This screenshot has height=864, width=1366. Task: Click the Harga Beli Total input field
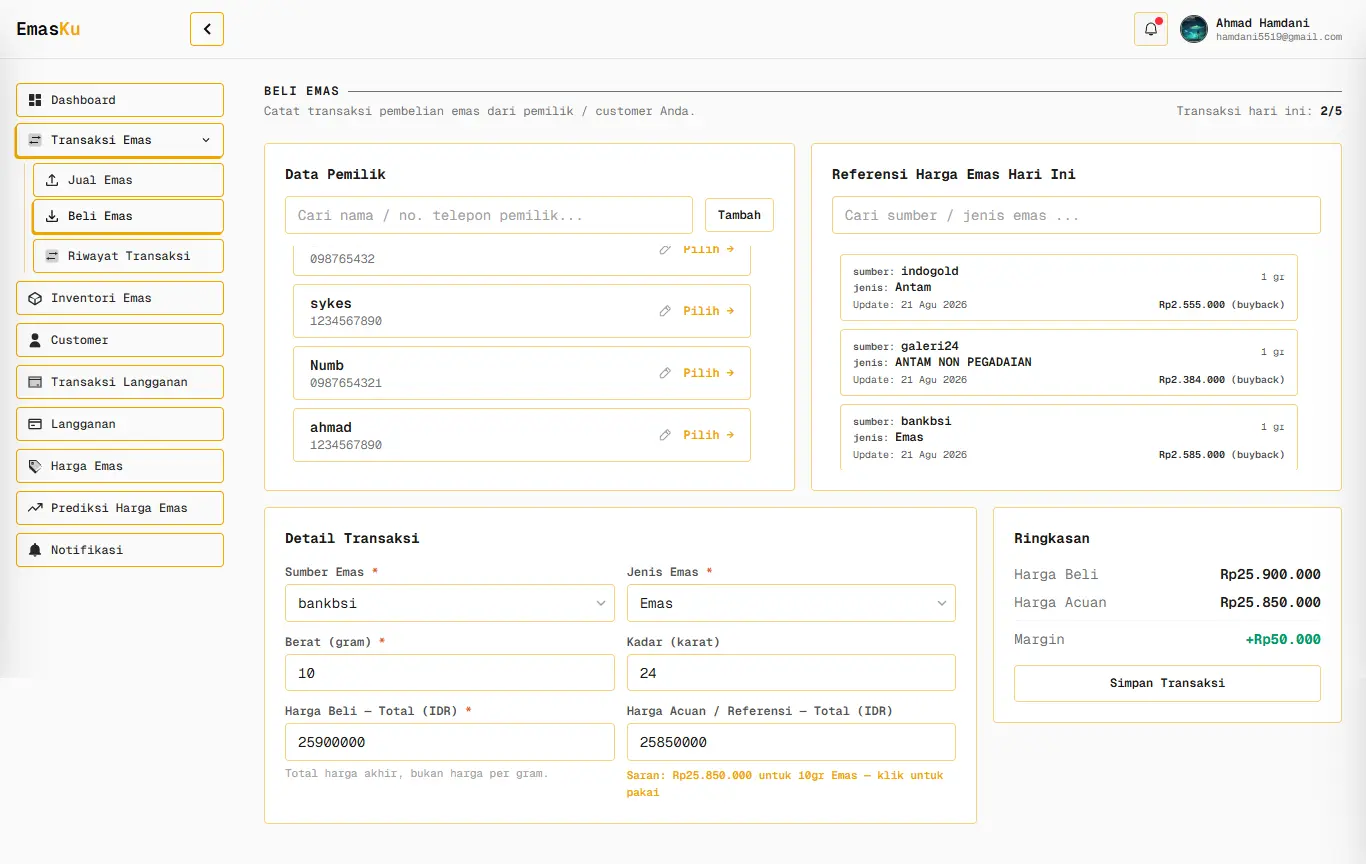tap(450, 742)
